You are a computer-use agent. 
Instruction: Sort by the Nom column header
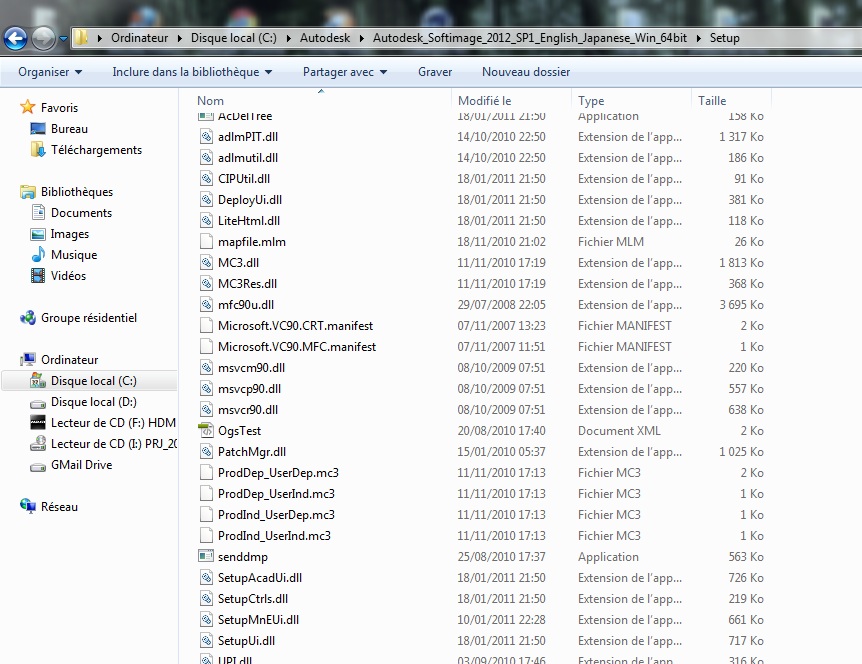click(x=210, y=101)
